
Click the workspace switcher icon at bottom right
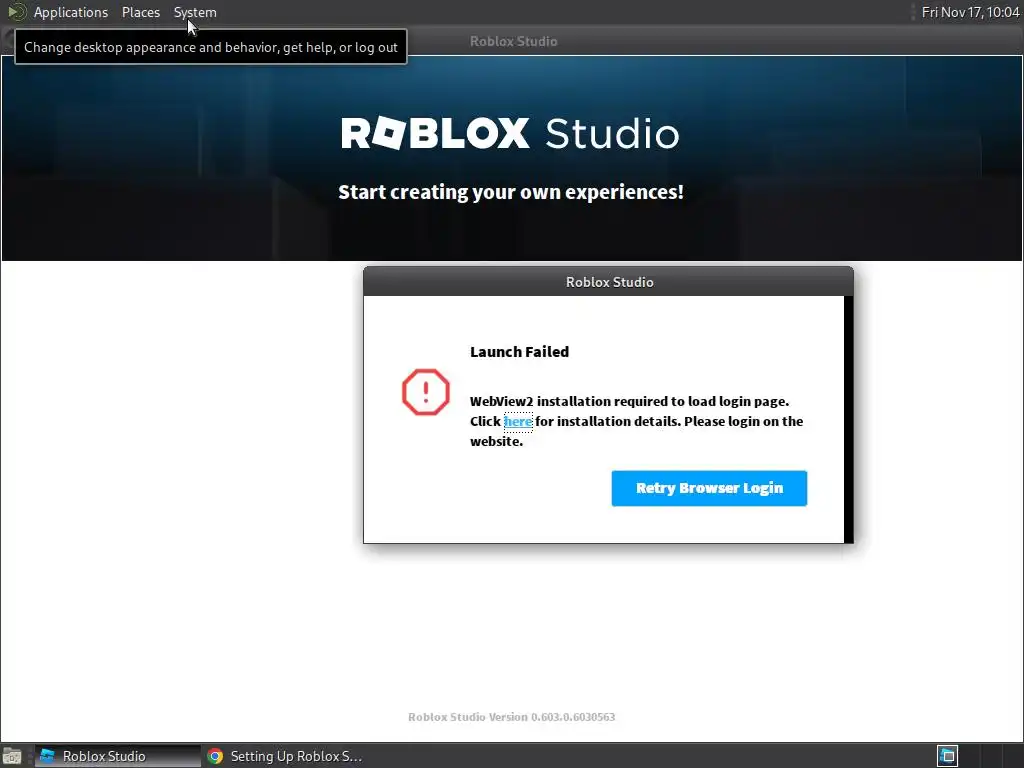(947, 756)
